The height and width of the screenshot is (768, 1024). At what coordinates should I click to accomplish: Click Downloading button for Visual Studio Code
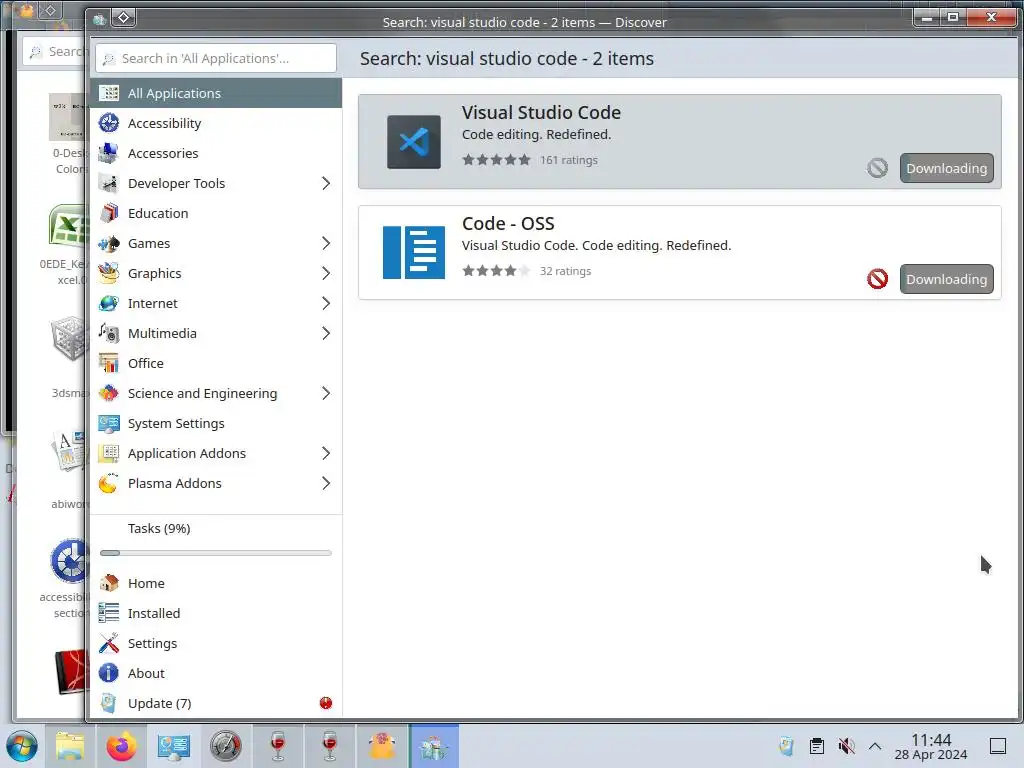pyautogui.click(x=946, y=168)
